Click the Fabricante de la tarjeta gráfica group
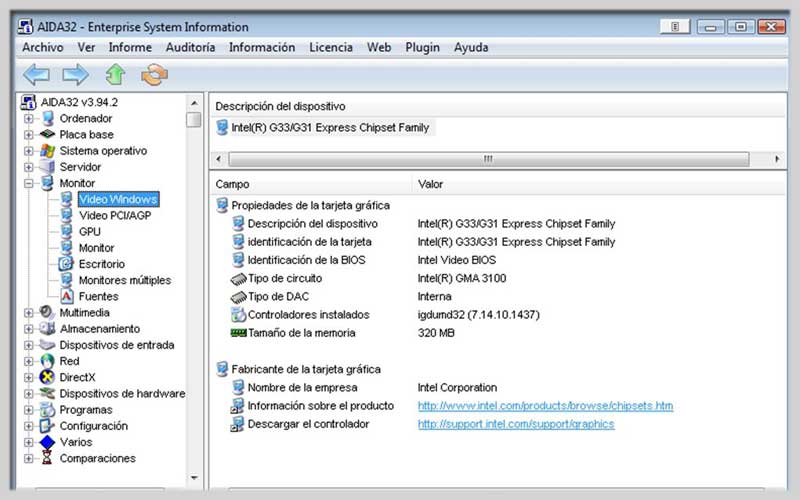Screen dimensions: 800x500 click(x=306, y=369)
